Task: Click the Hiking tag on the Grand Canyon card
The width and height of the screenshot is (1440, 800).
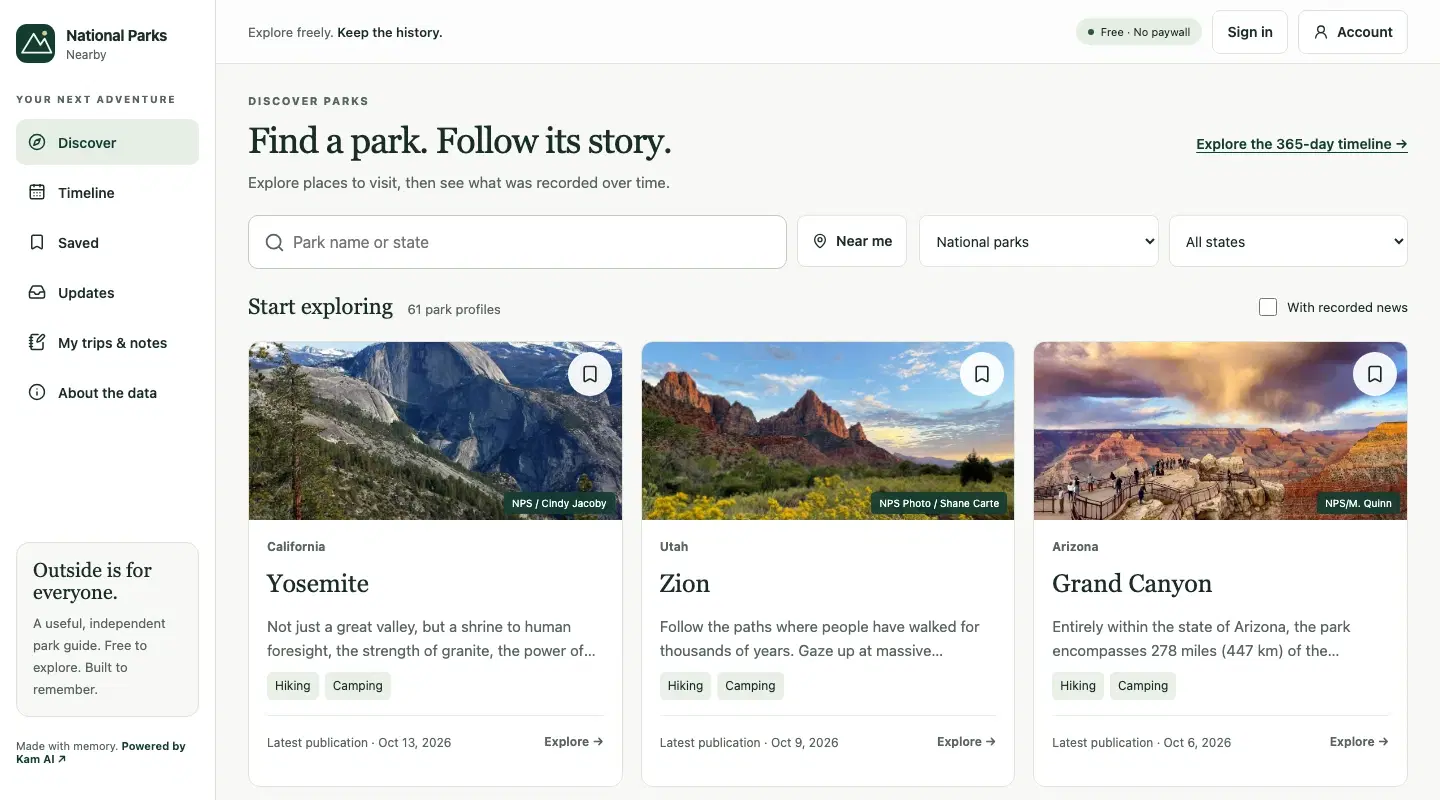Action: click(1078, 686)
